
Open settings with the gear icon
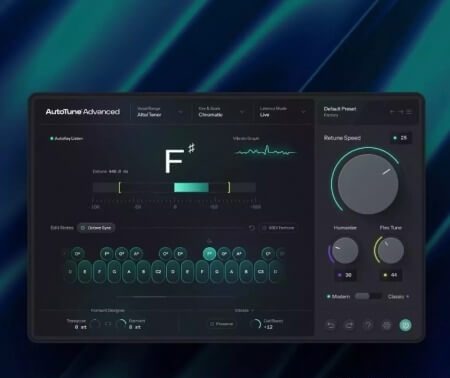(x=387, y=325)
